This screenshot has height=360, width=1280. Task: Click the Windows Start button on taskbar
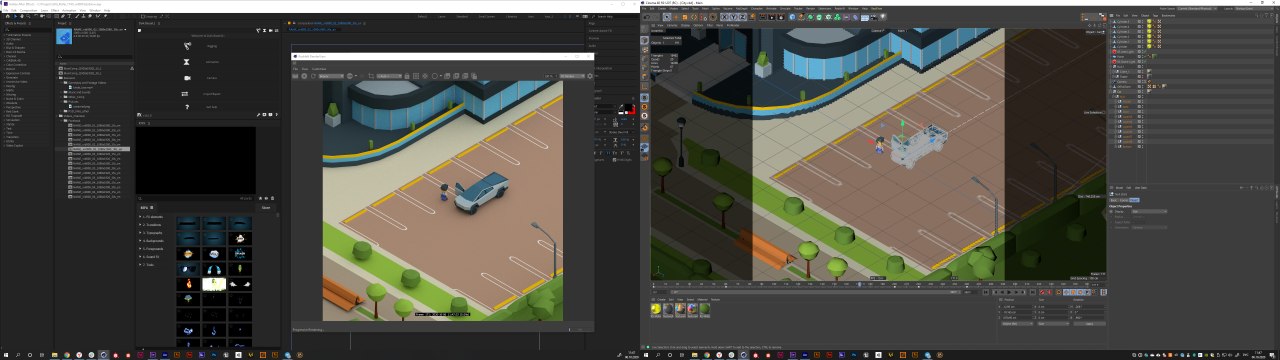pyautogui.click(x=7, y=354)
